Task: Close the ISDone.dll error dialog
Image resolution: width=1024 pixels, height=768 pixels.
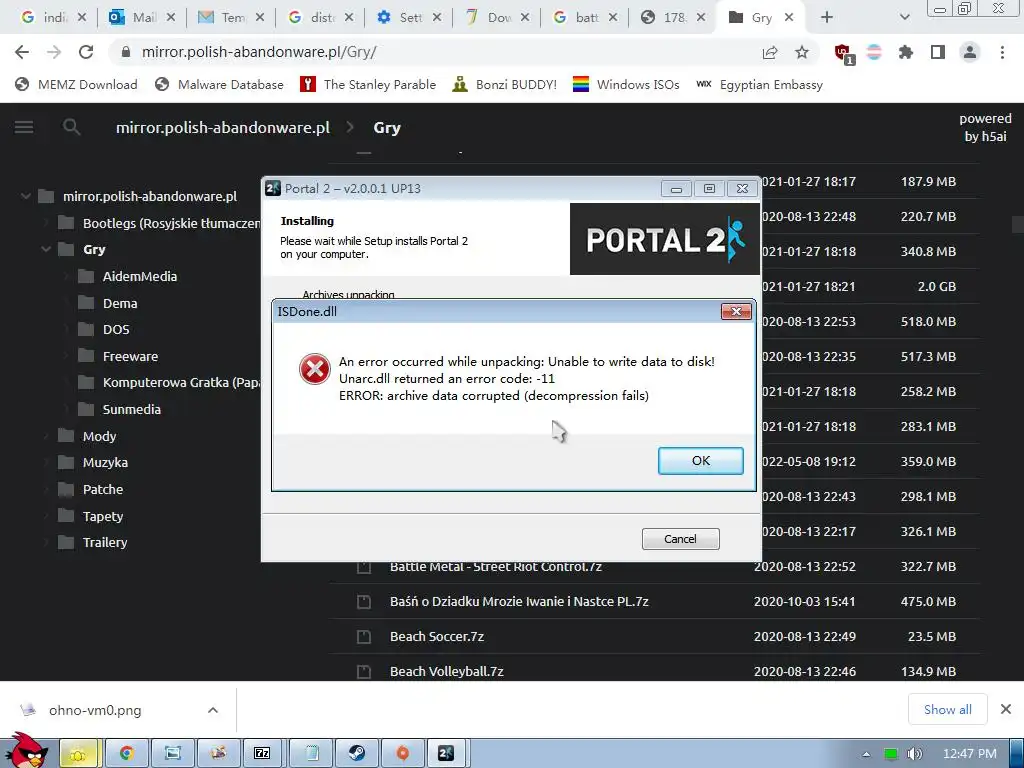Action: pyautogui.click(x=736, y=312)
